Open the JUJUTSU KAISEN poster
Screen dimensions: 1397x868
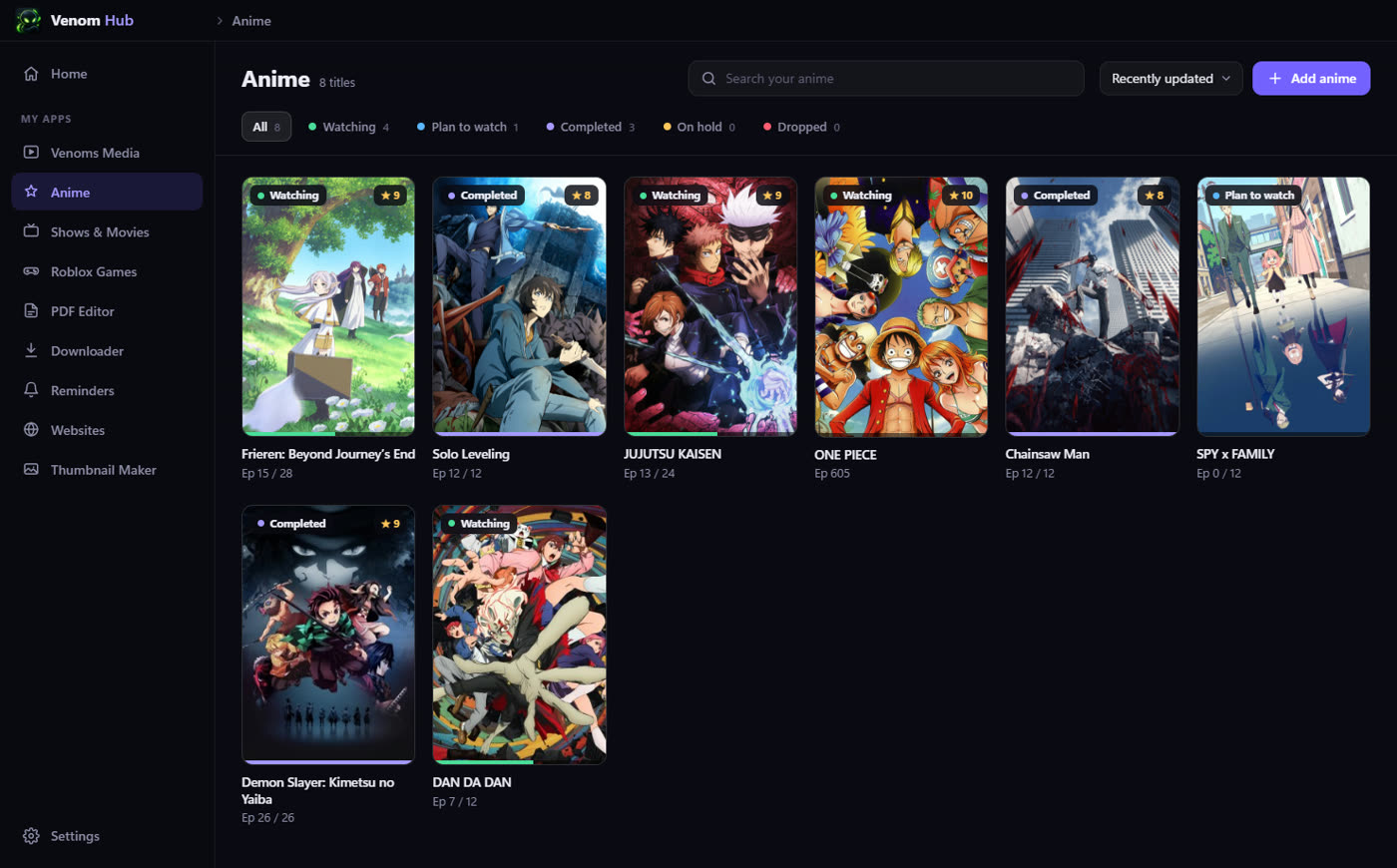[x=710, y=306]
